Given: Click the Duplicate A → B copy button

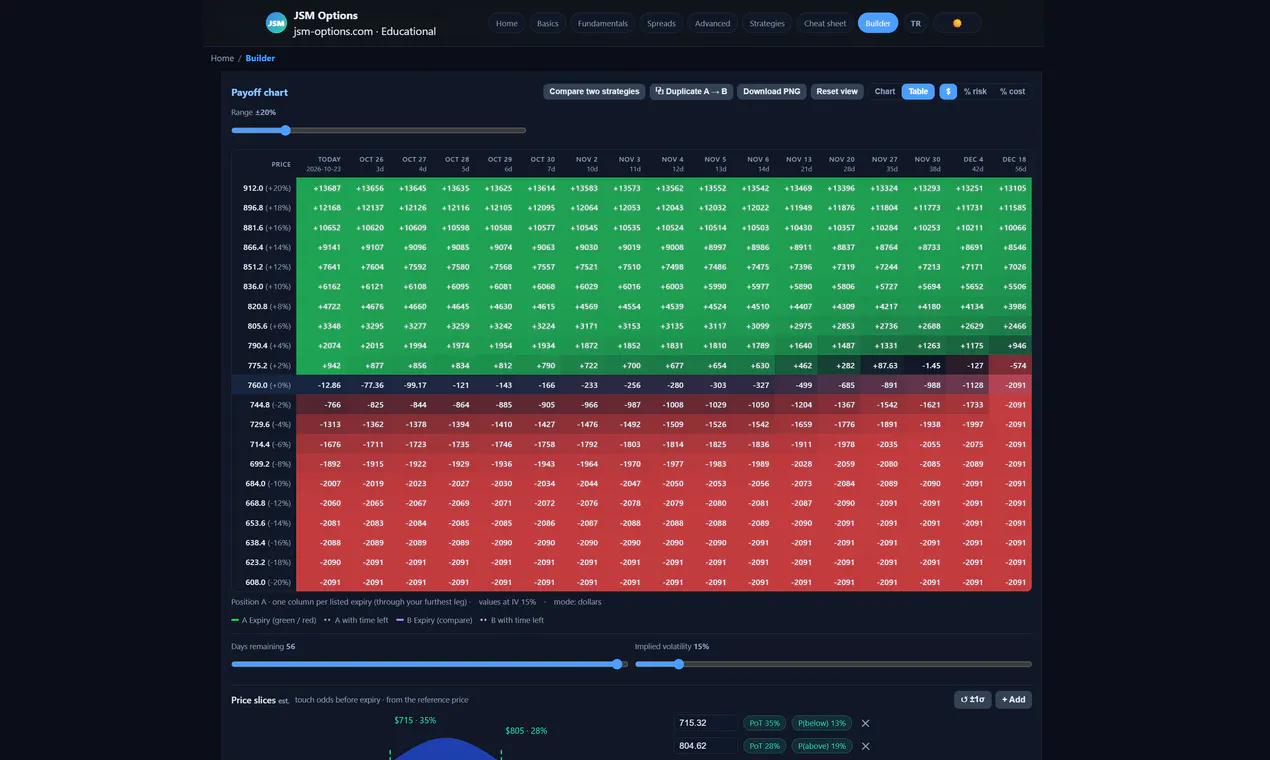Looking at the screenshot, I should tap(691, 91).
